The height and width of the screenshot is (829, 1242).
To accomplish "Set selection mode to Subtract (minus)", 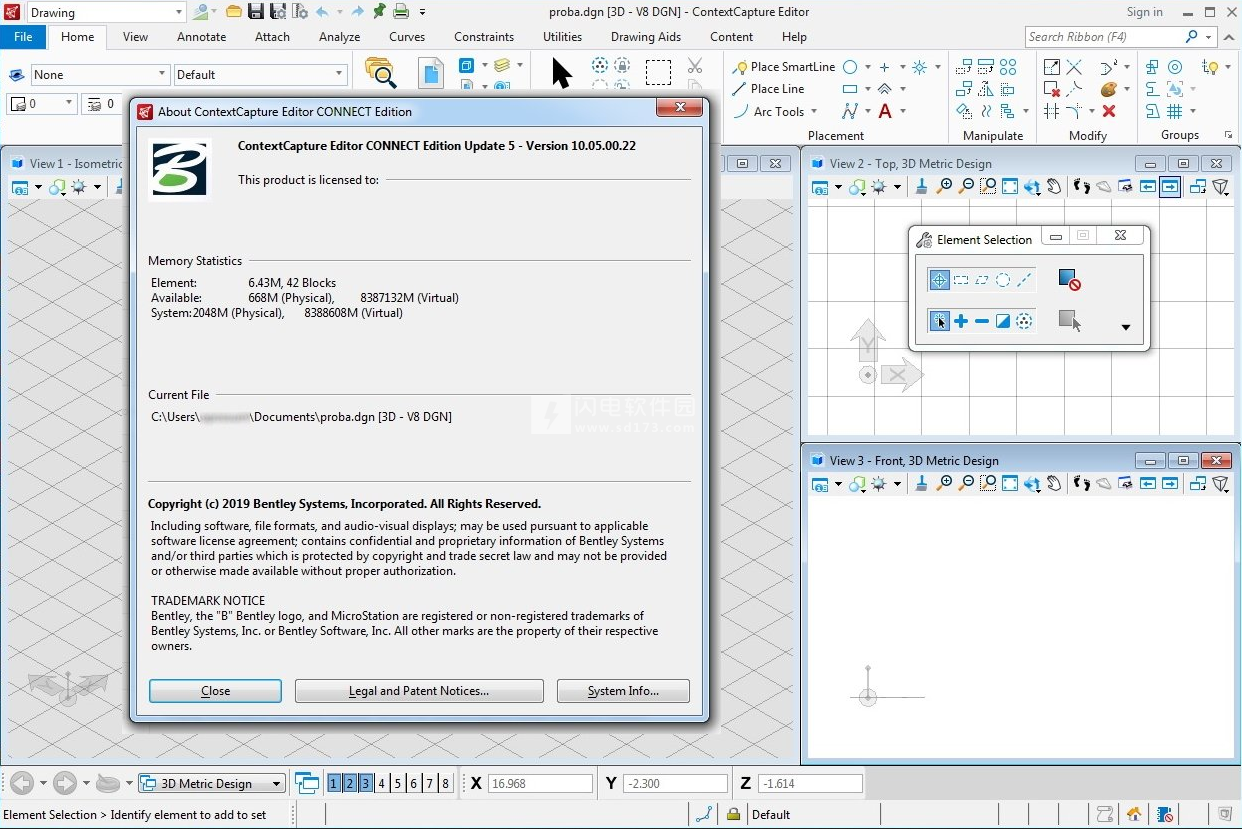I will [x=982, y=321].
